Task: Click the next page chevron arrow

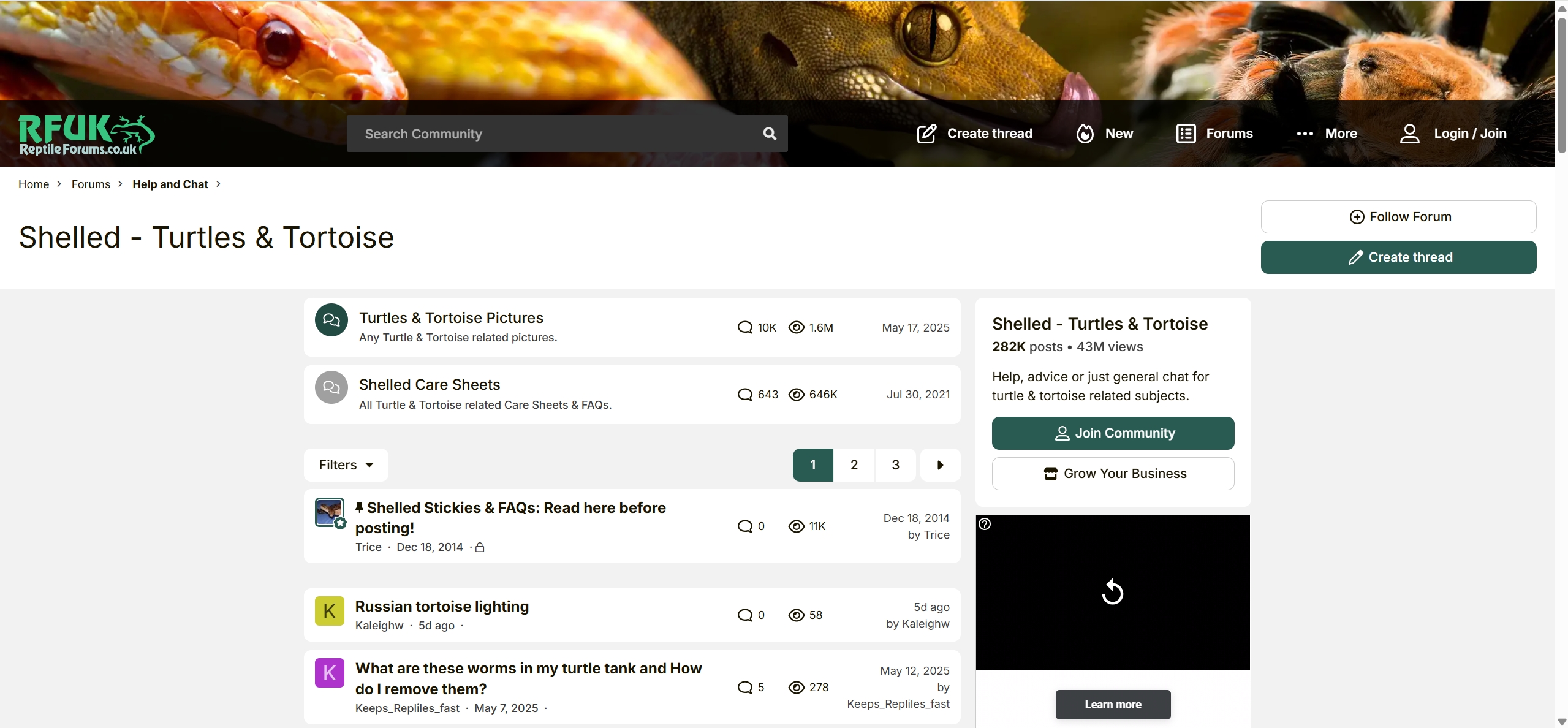Action: coord(939,464)
